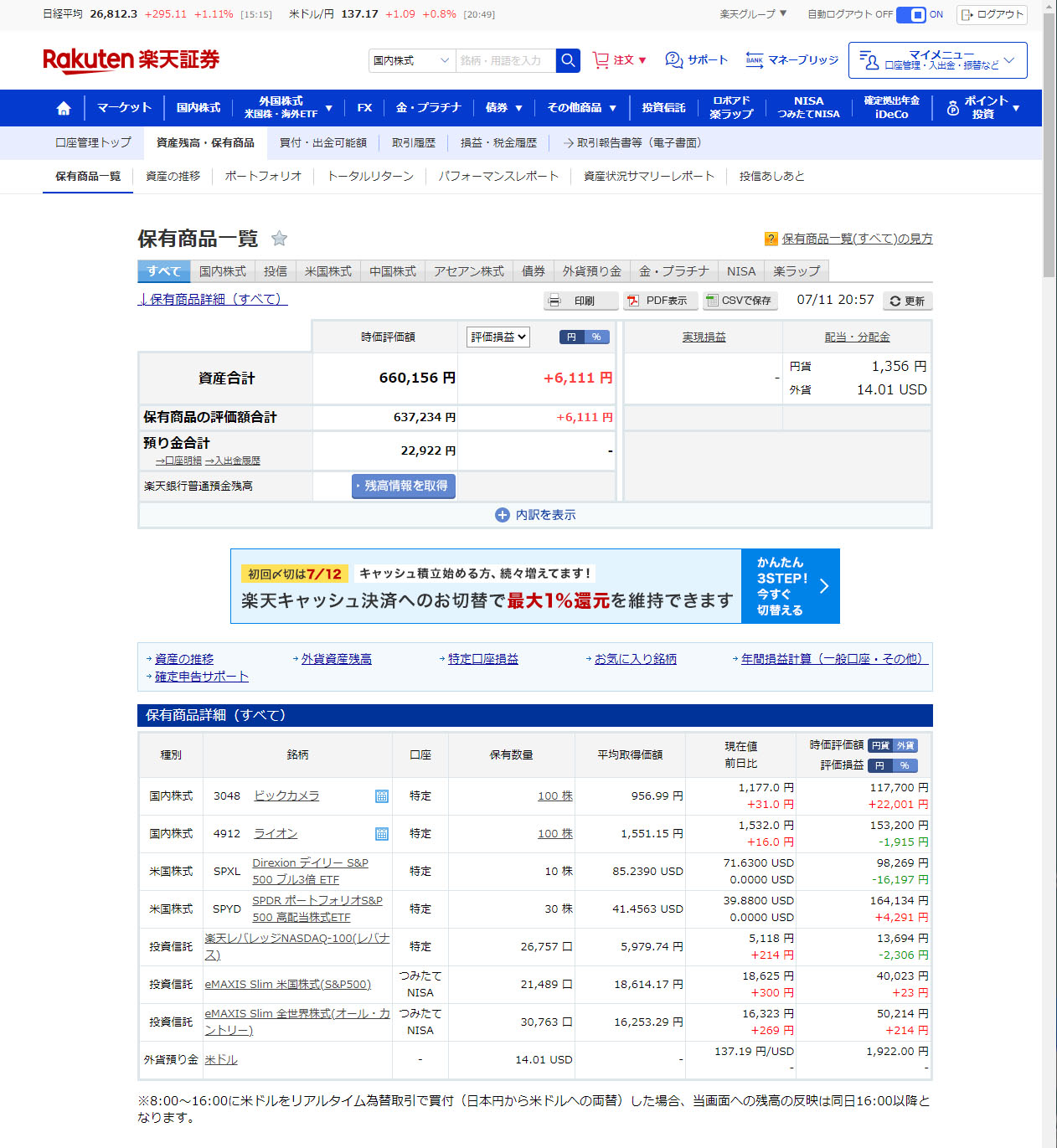
Task: Click the blue search magnifier button
Action: (x=568, y=60)
